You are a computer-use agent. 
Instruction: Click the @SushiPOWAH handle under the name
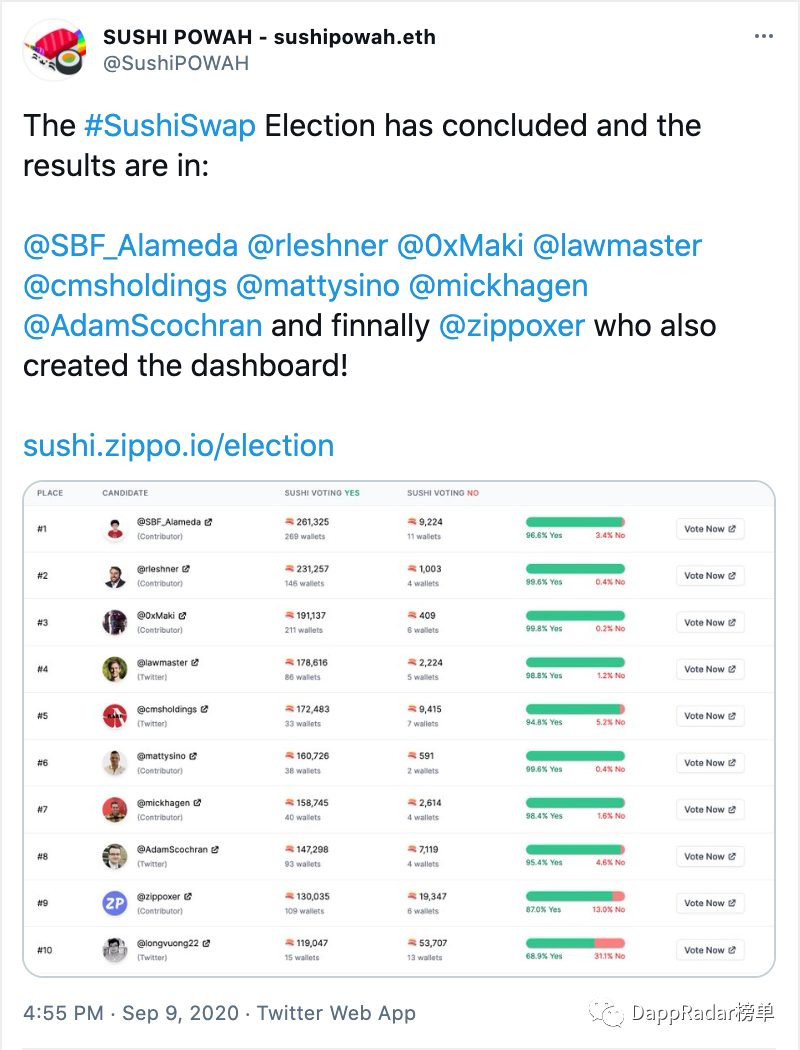176,64
